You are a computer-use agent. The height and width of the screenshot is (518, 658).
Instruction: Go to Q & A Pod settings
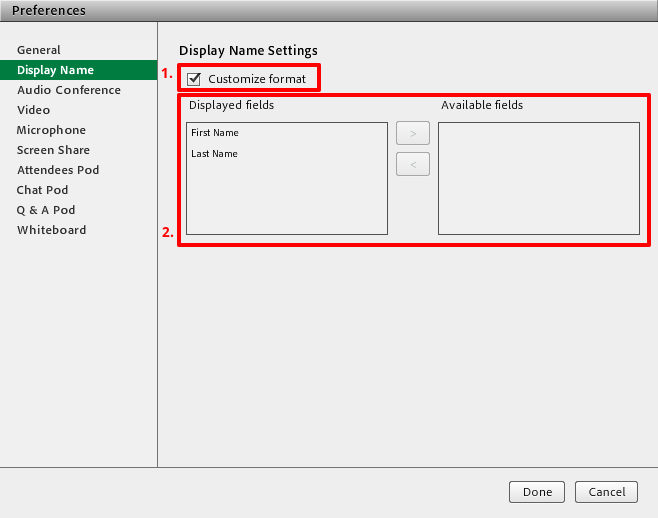[x=46, y=210]
